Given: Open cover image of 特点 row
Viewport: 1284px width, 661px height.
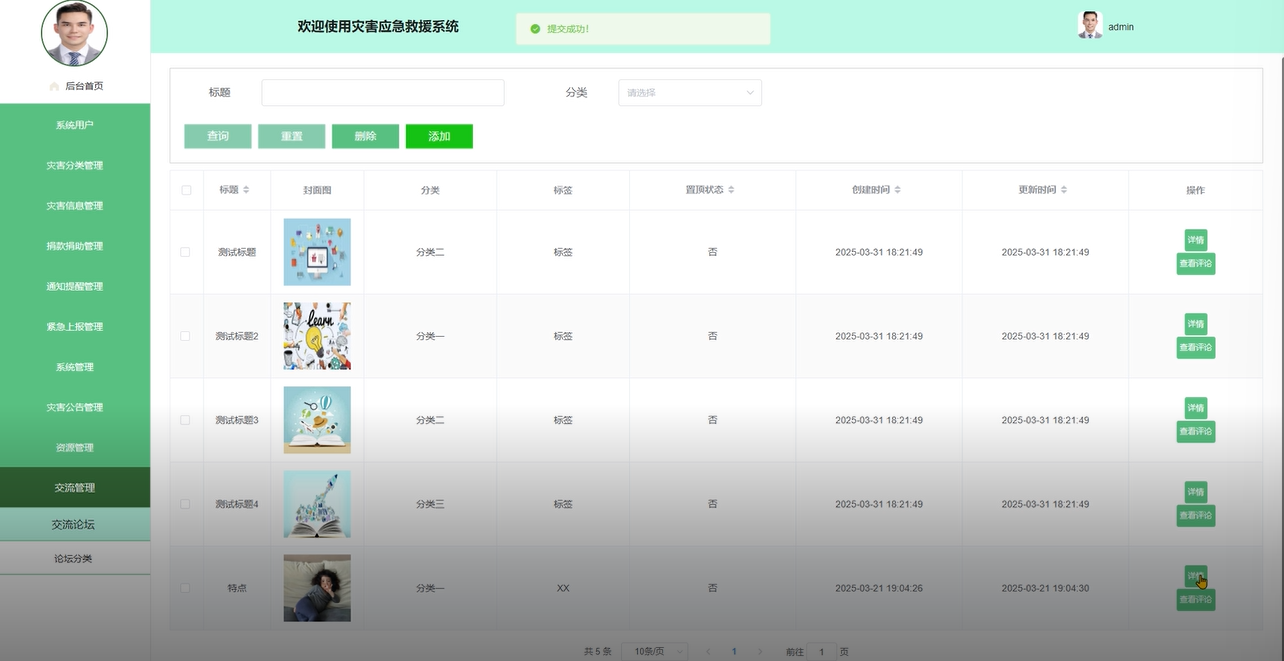Looking at the screenshot, I should (x=317, y=588).
